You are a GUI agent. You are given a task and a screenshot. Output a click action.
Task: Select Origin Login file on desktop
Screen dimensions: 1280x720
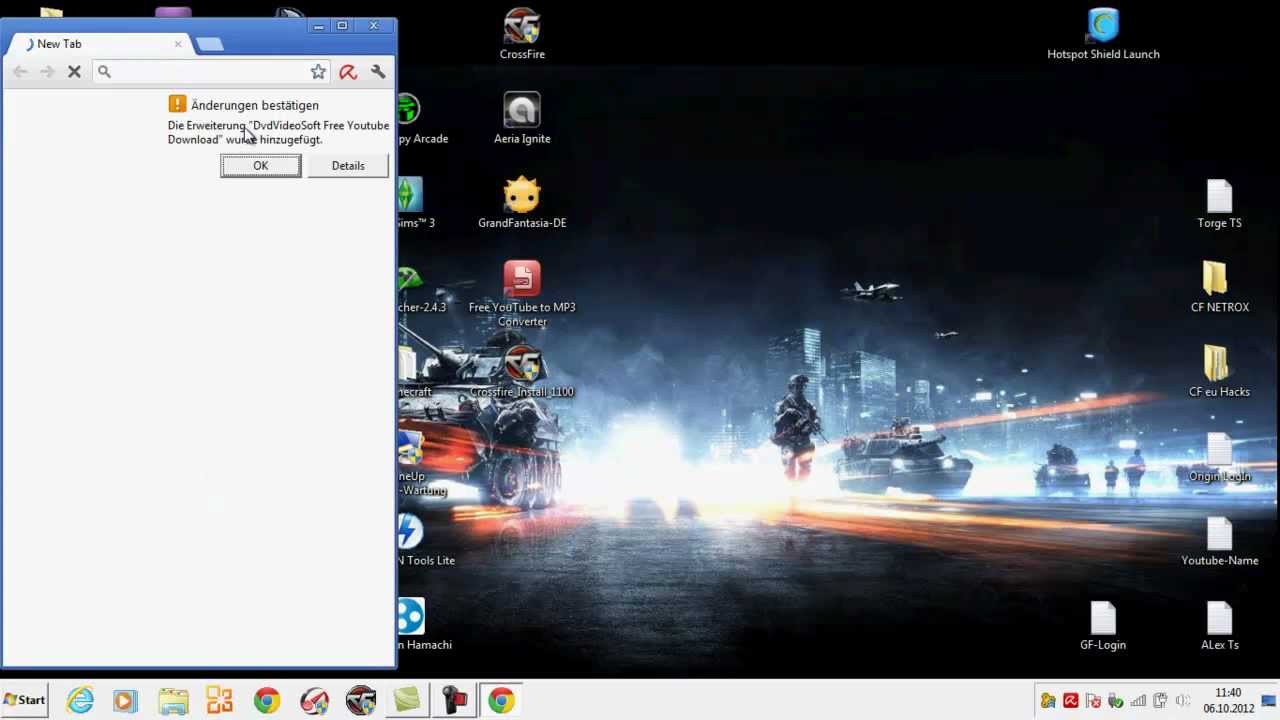tap(1219, 456)
